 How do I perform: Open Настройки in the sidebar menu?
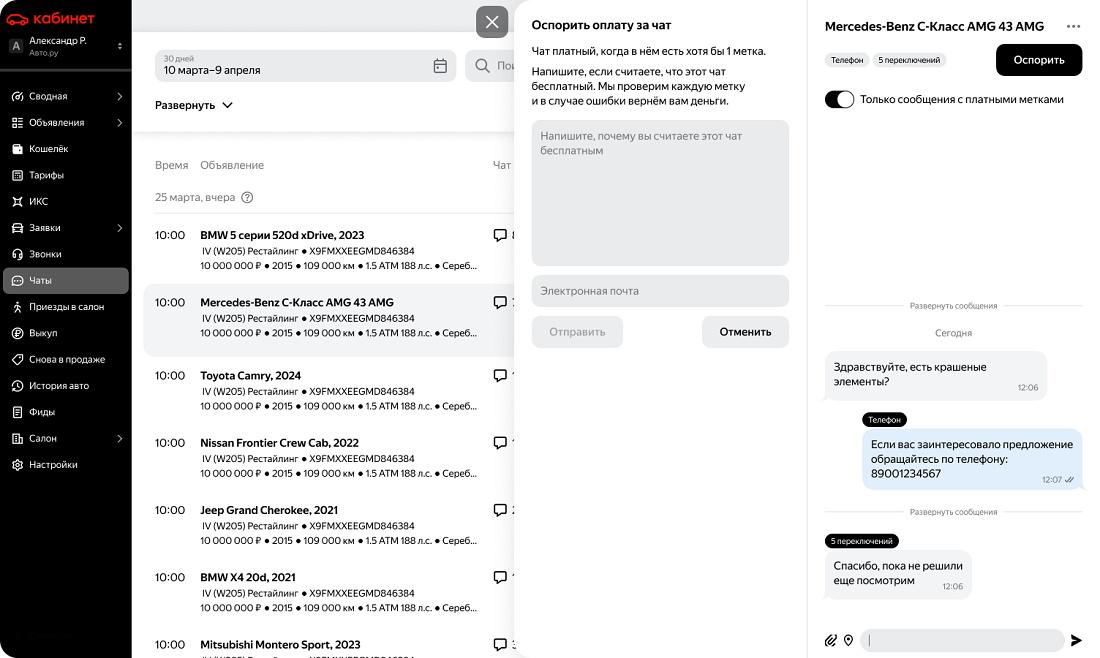pyautogui.click(x=52, y=465)
